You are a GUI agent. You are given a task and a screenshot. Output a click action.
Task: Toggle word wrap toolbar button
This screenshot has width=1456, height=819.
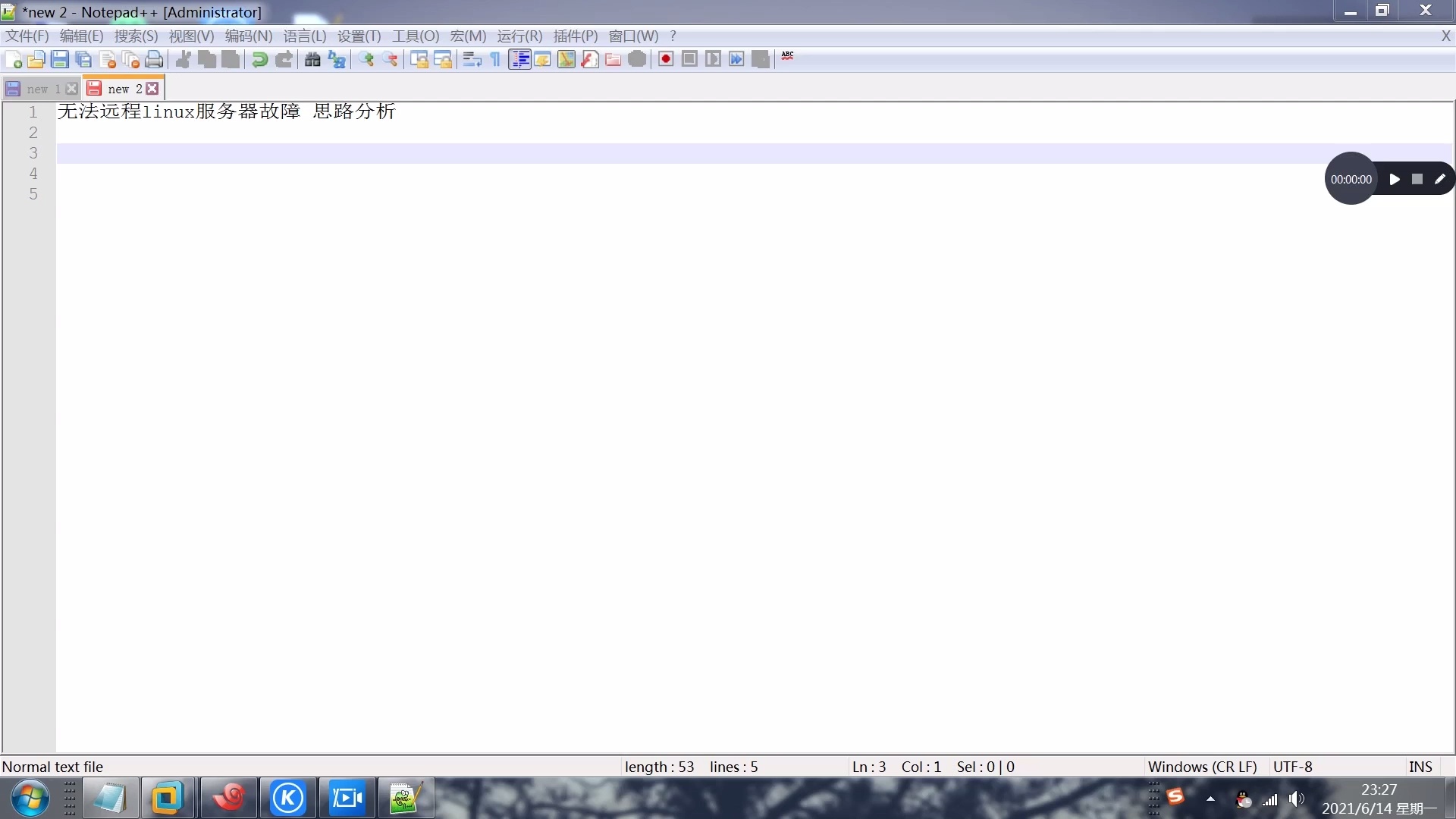click(x=472, y=59)
